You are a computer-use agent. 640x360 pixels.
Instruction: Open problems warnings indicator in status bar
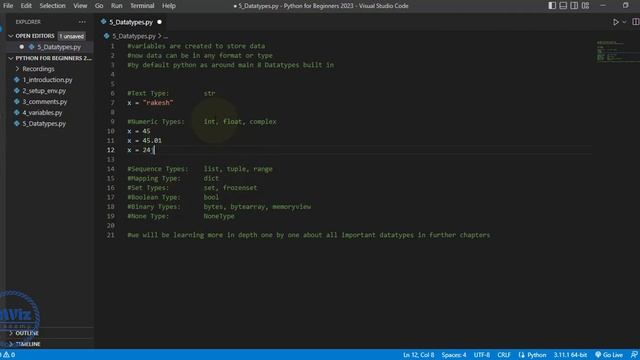[x=9, y=355]
